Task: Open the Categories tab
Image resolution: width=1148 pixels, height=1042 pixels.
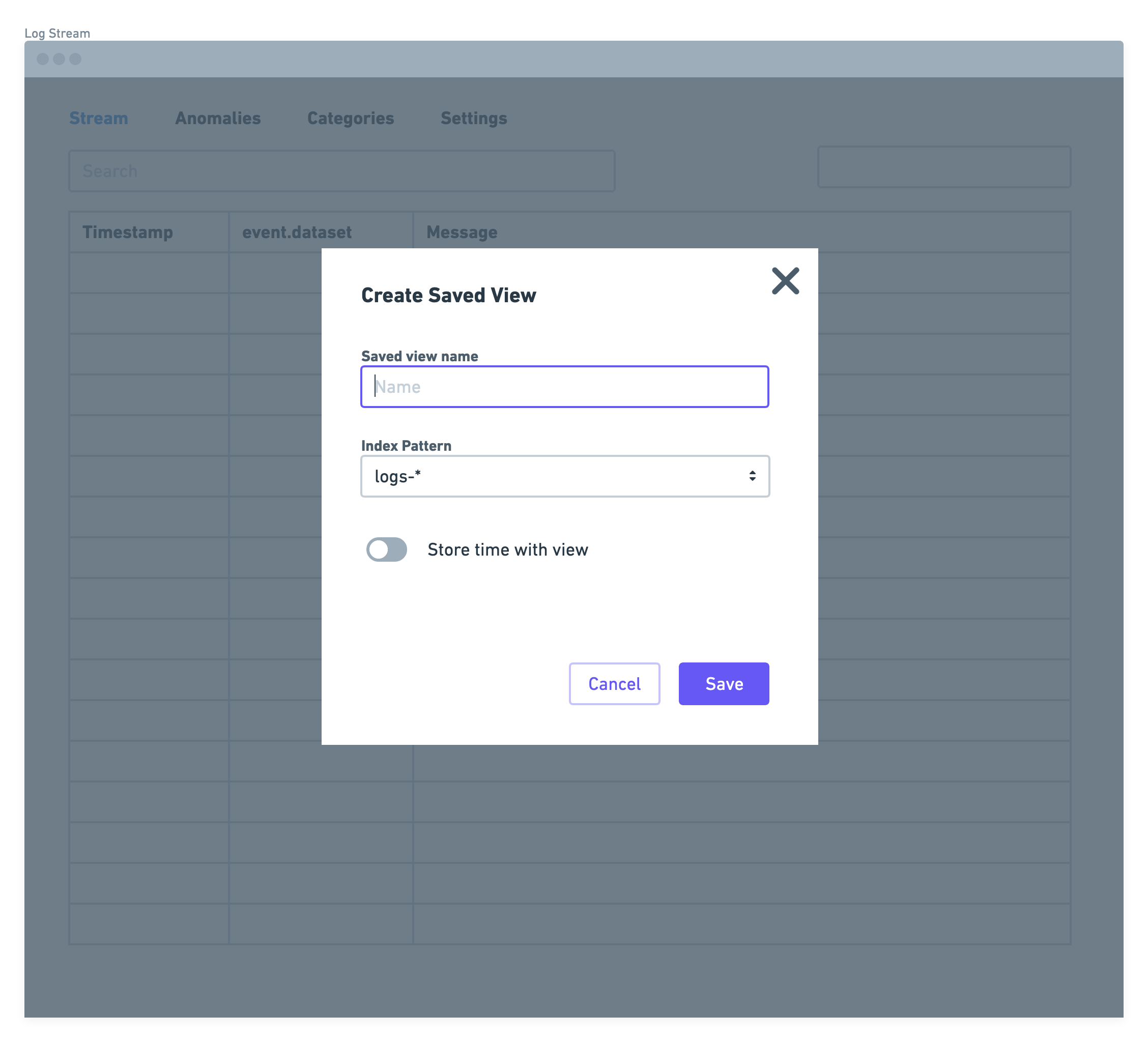Action: tap(350, 119)
